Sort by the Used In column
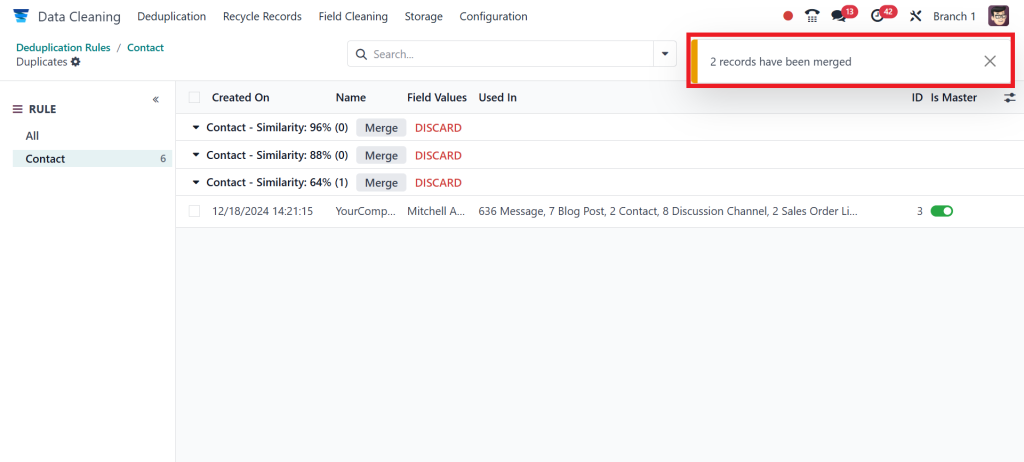Screen dimensions: 1024x462 [x=498, y=97]
